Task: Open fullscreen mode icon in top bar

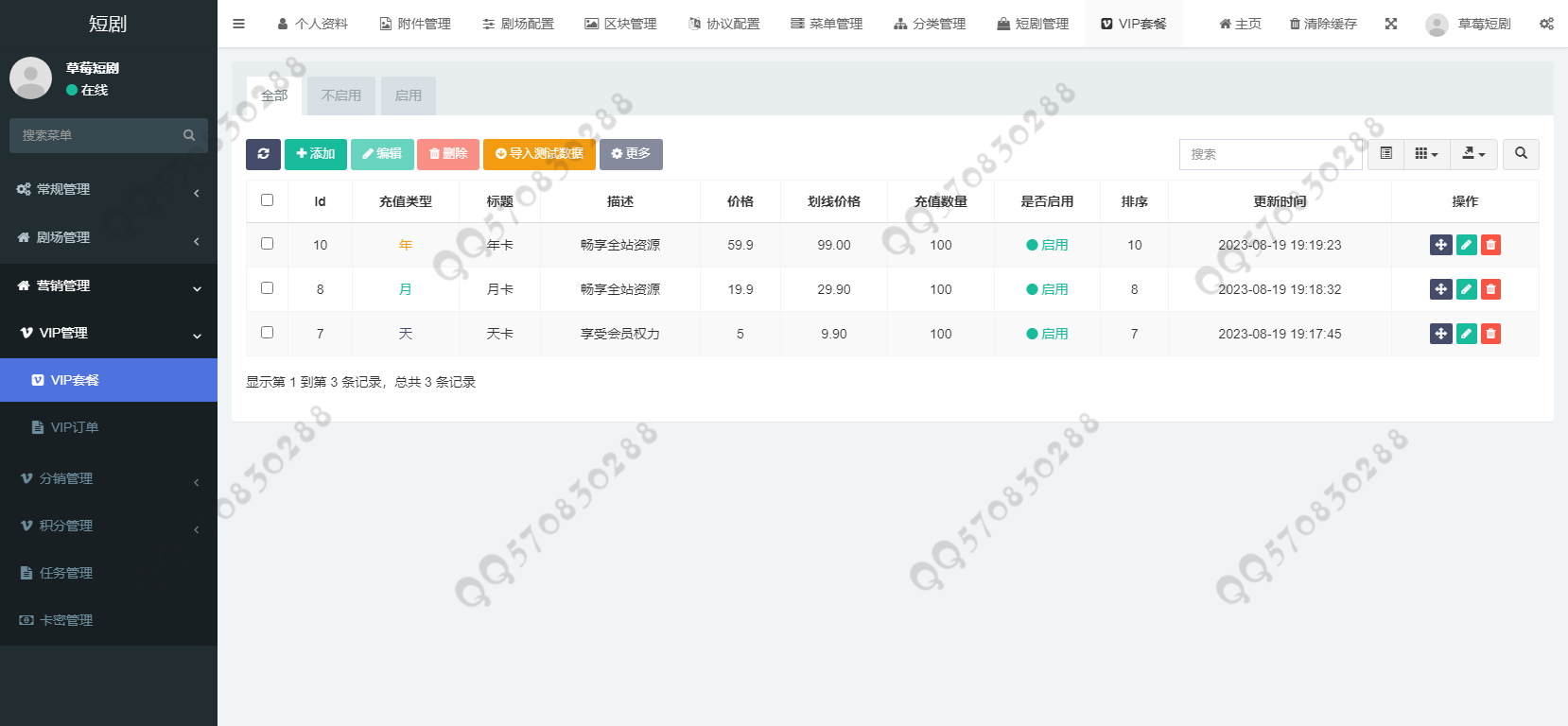Action: (x=1391, y=24)
